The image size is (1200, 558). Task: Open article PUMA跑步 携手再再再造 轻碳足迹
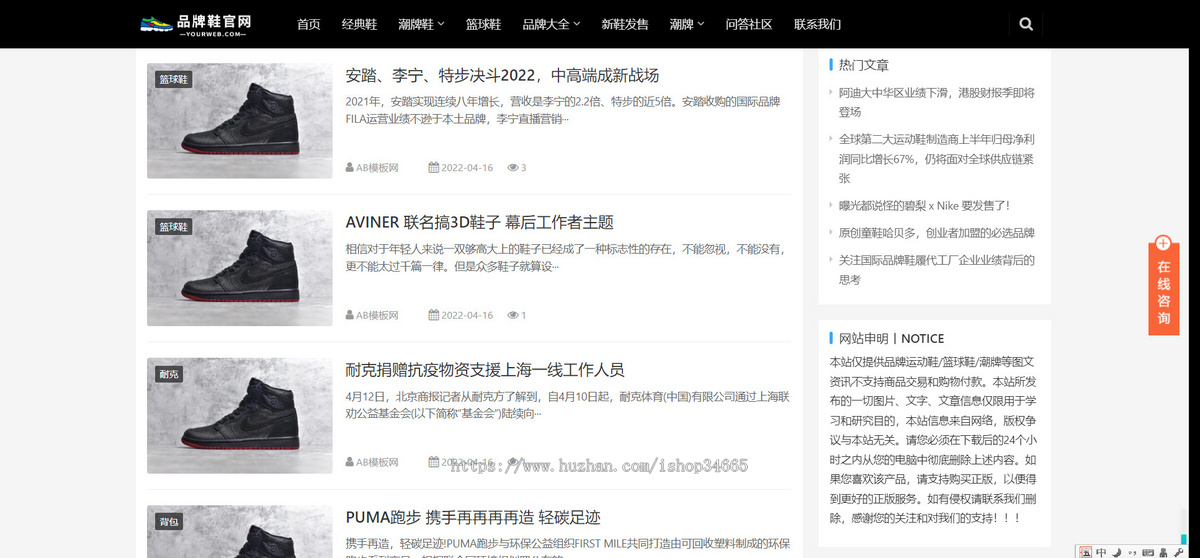pos(473,517)
